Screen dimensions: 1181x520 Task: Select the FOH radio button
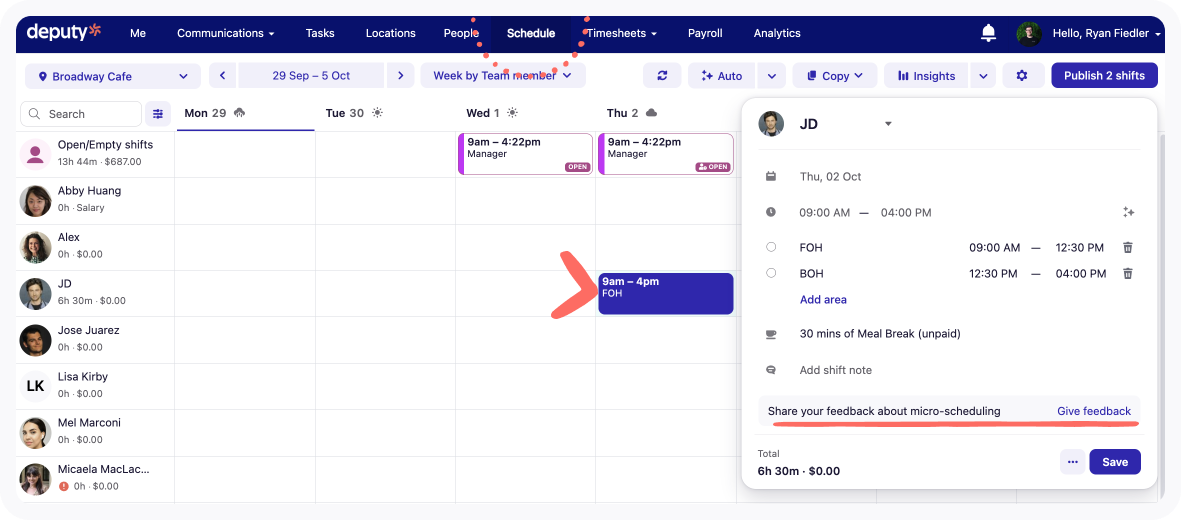click(771, 248)
